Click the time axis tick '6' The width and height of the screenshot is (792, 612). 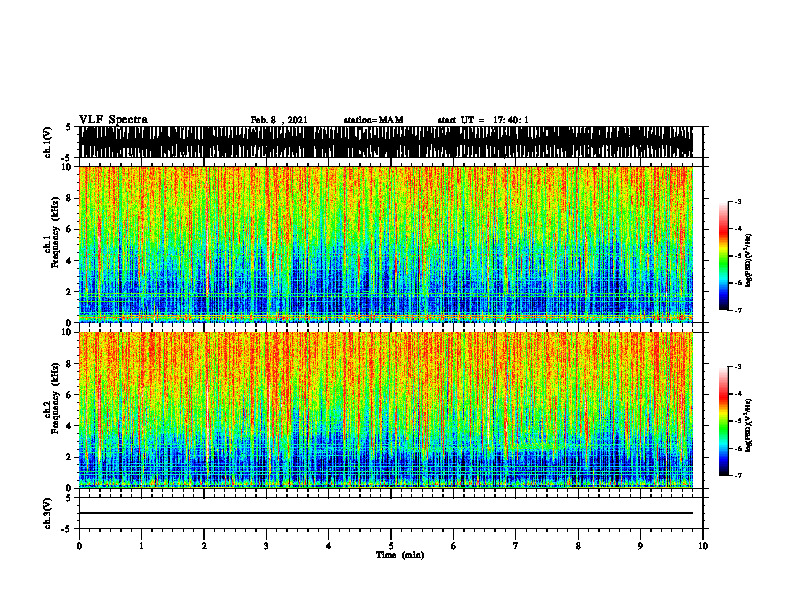[x=454, y=546]
